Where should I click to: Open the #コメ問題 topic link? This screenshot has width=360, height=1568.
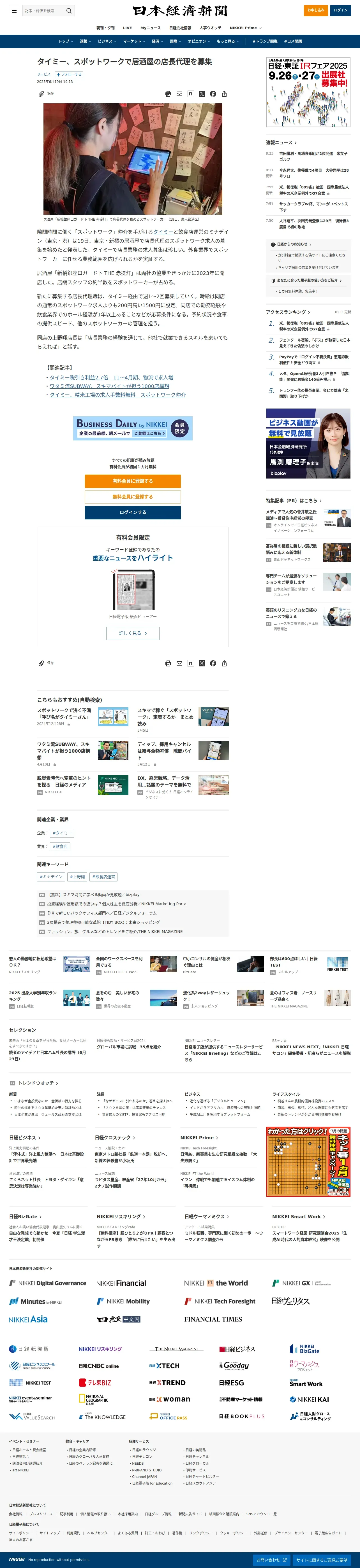pyautogui.click(x=293, y=41)
